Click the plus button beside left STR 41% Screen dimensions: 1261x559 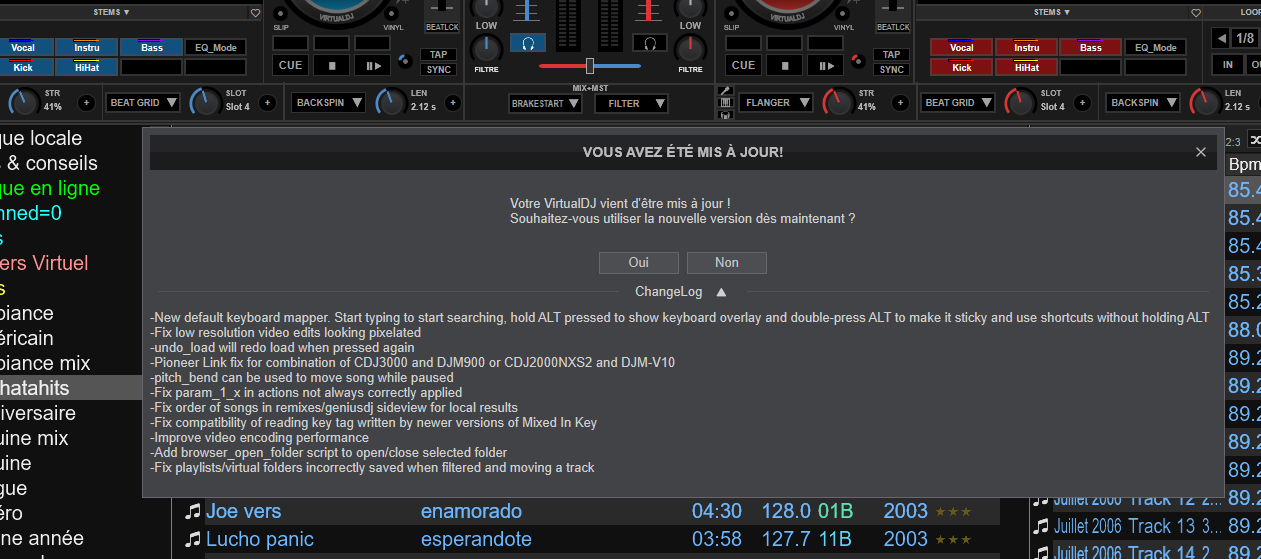86,103
